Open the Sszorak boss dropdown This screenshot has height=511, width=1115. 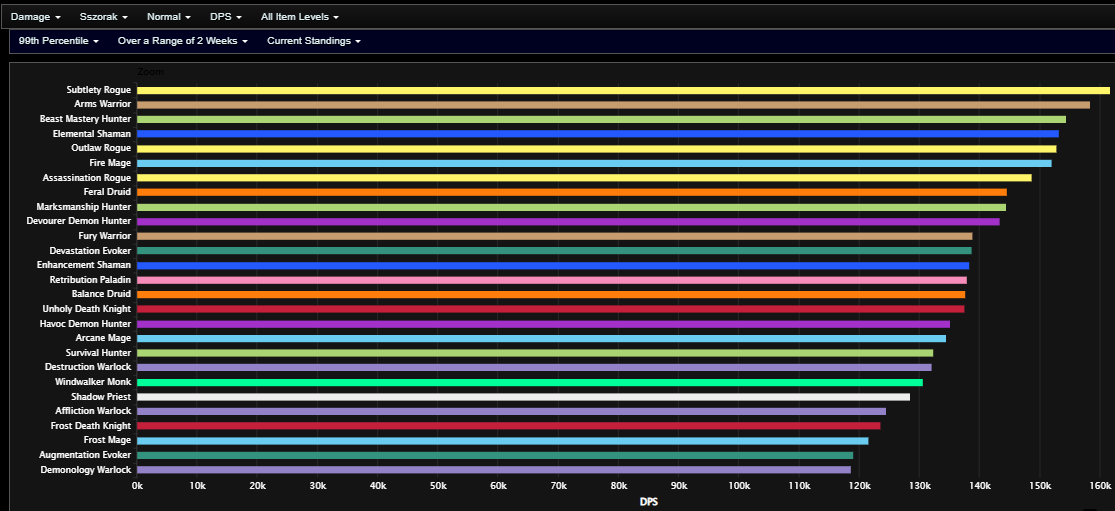click(104, 16)
